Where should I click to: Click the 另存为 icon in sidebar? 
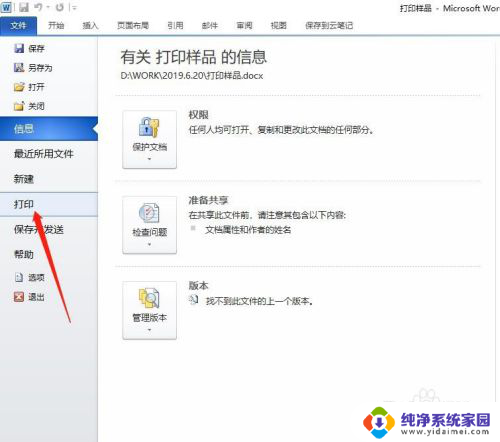pyautogui.click(x=19, y=68)
